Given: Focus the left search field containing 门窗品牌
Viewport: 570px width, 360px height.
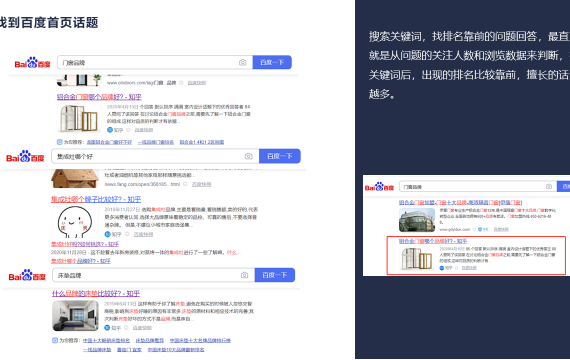Looking at the screenshot, I should [x=154, y=63].
